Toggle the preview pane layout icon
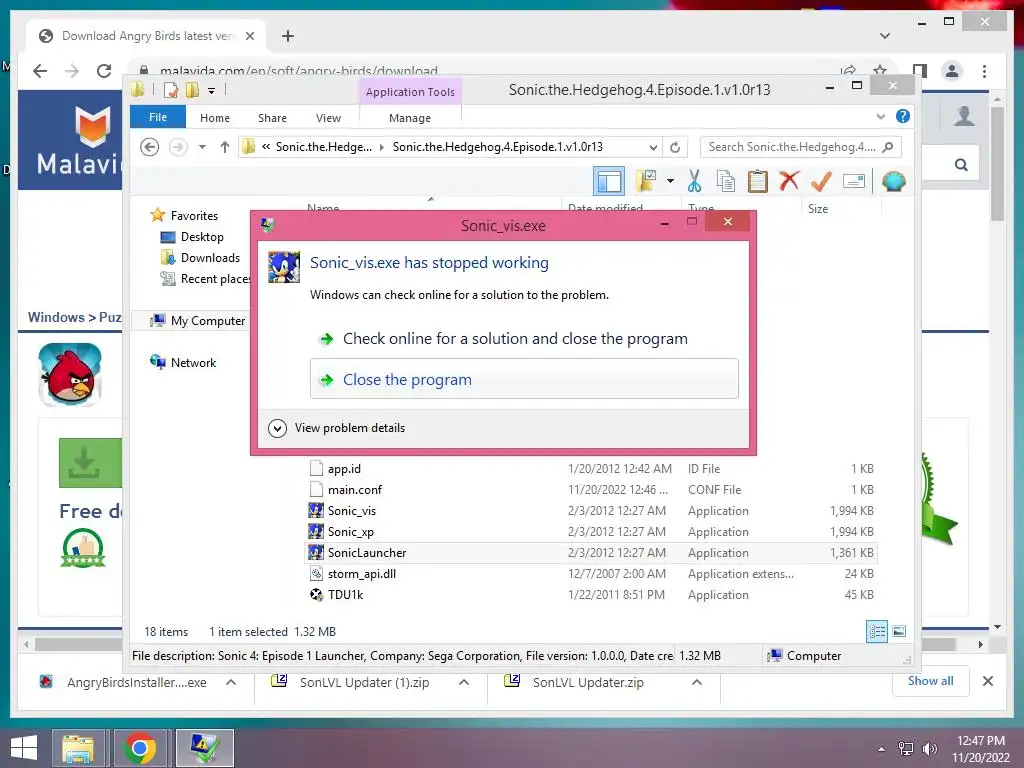1024x768 pixels. click(609, 181)
